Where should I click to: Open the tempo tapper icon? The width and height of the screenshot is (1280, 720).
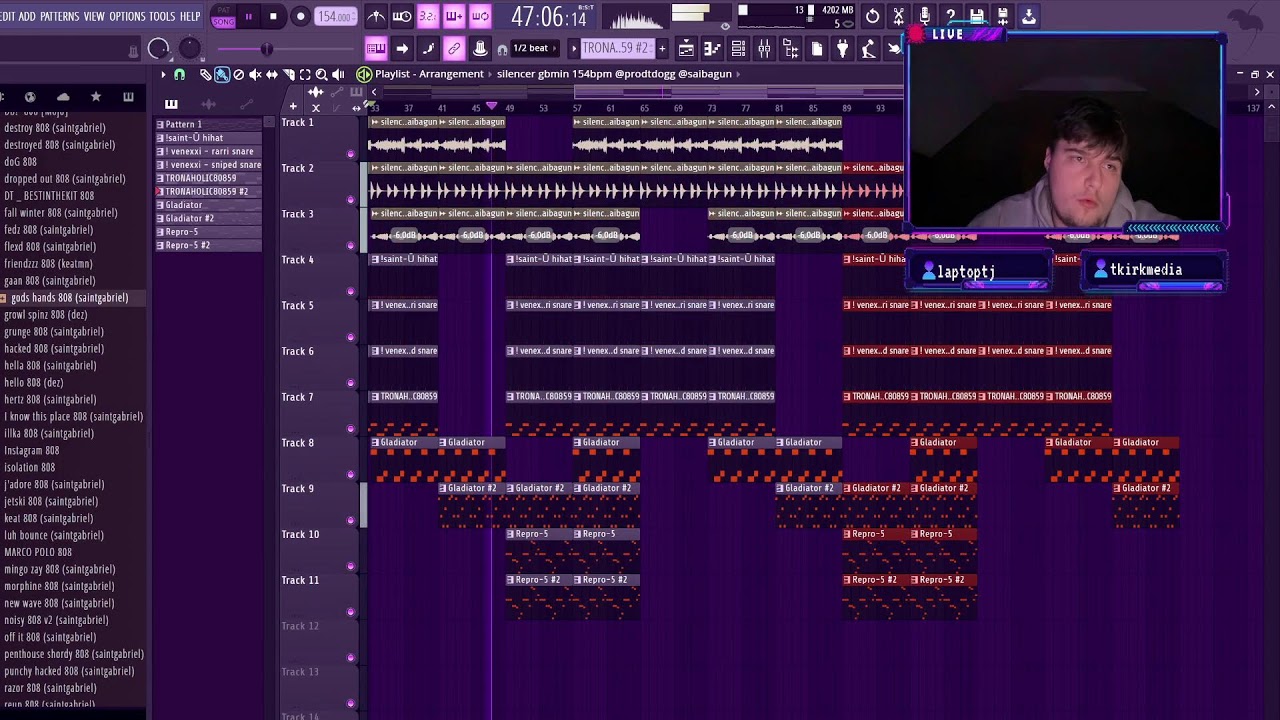(868, 48)
